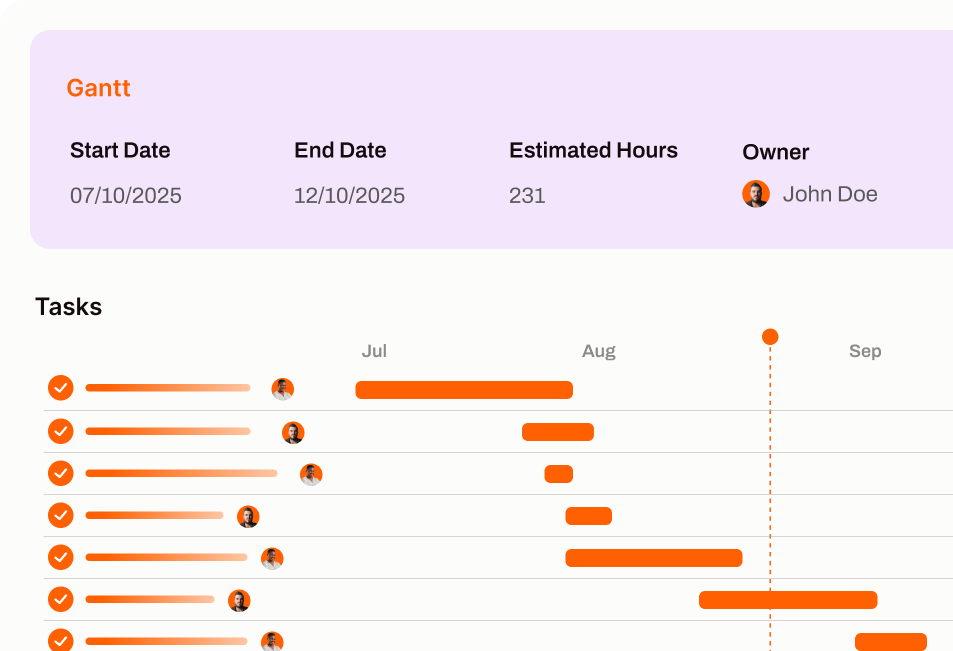
Task: Click the sixth row's checkmark status icon
Action: [60, 599]
